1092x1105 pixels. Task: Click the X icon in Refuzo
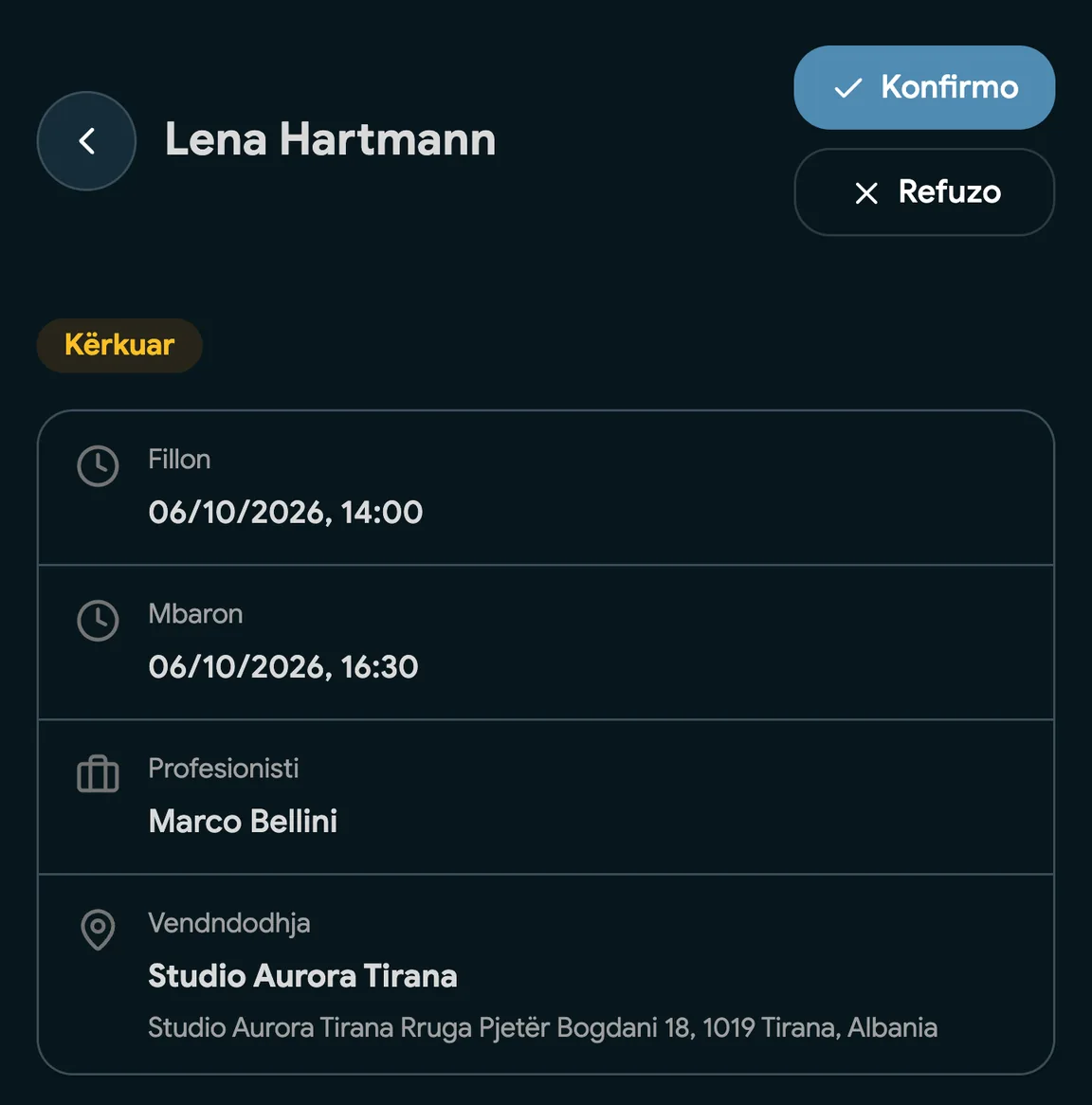pyautogui.click(x=865, y=193)
